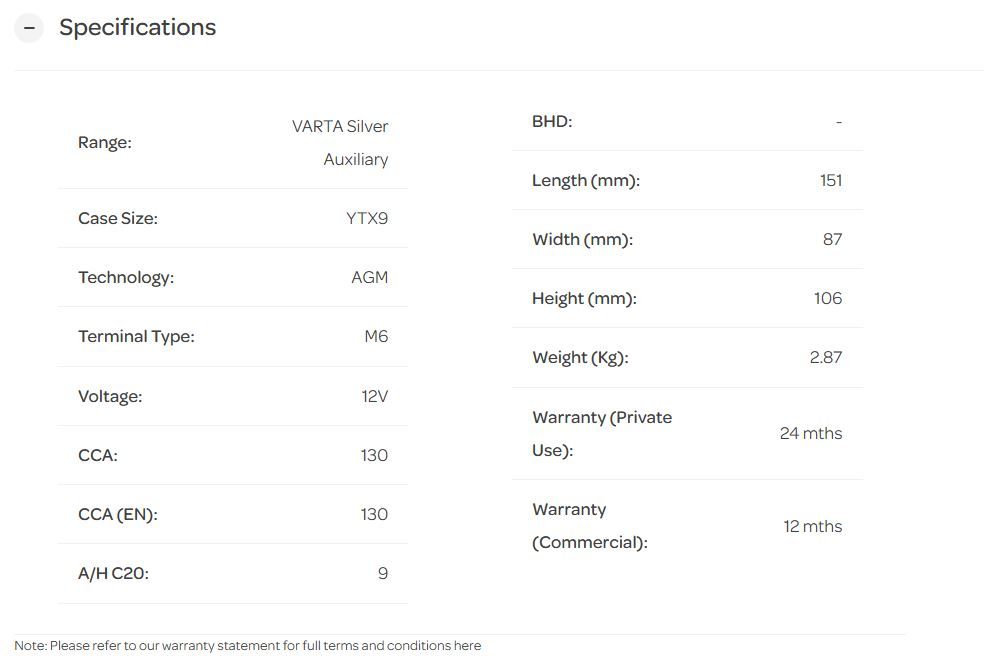Click the 'Terminal Type:' label
The height and width of the screenshot is (670, 995).
[136, 337]
